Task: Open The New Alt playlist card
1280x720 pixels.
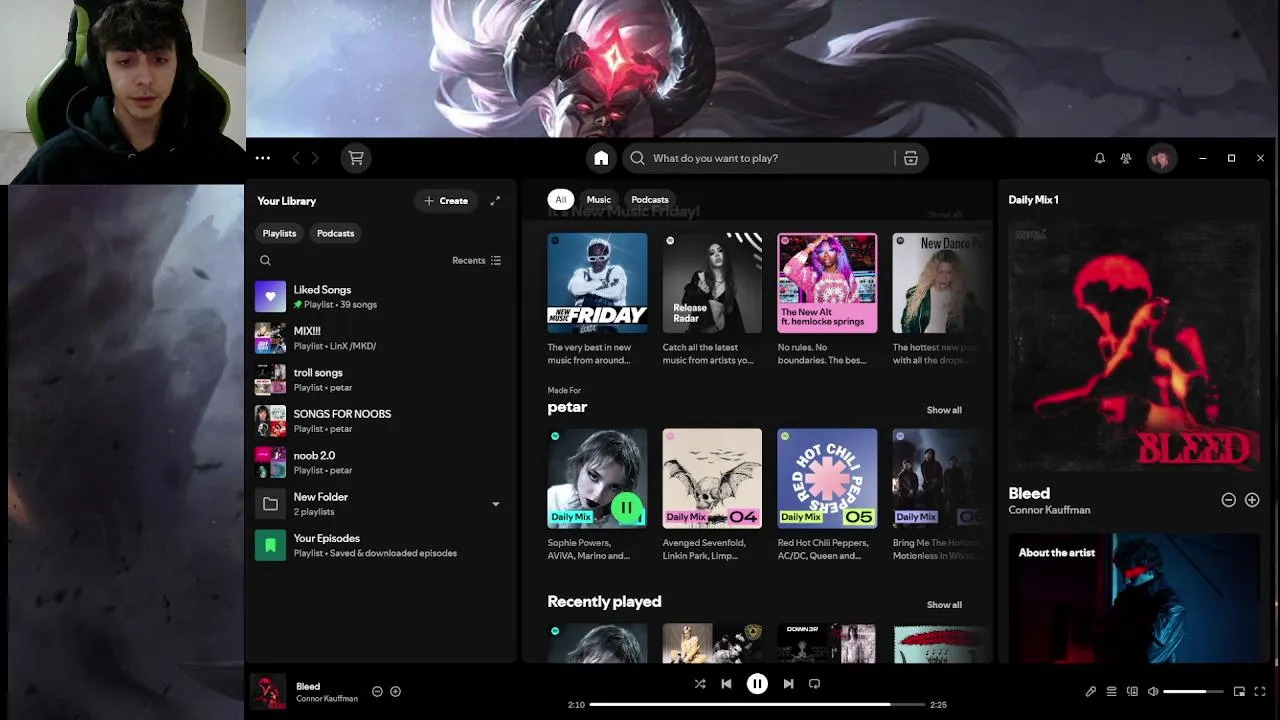Action: tap(827, 300)
